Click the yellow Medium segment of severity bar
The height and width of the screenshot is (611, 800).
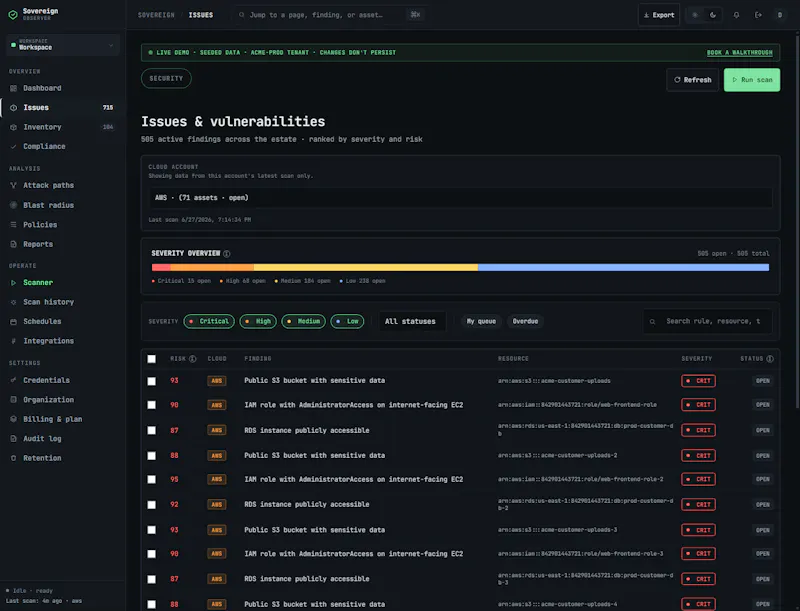click(366, 267)
